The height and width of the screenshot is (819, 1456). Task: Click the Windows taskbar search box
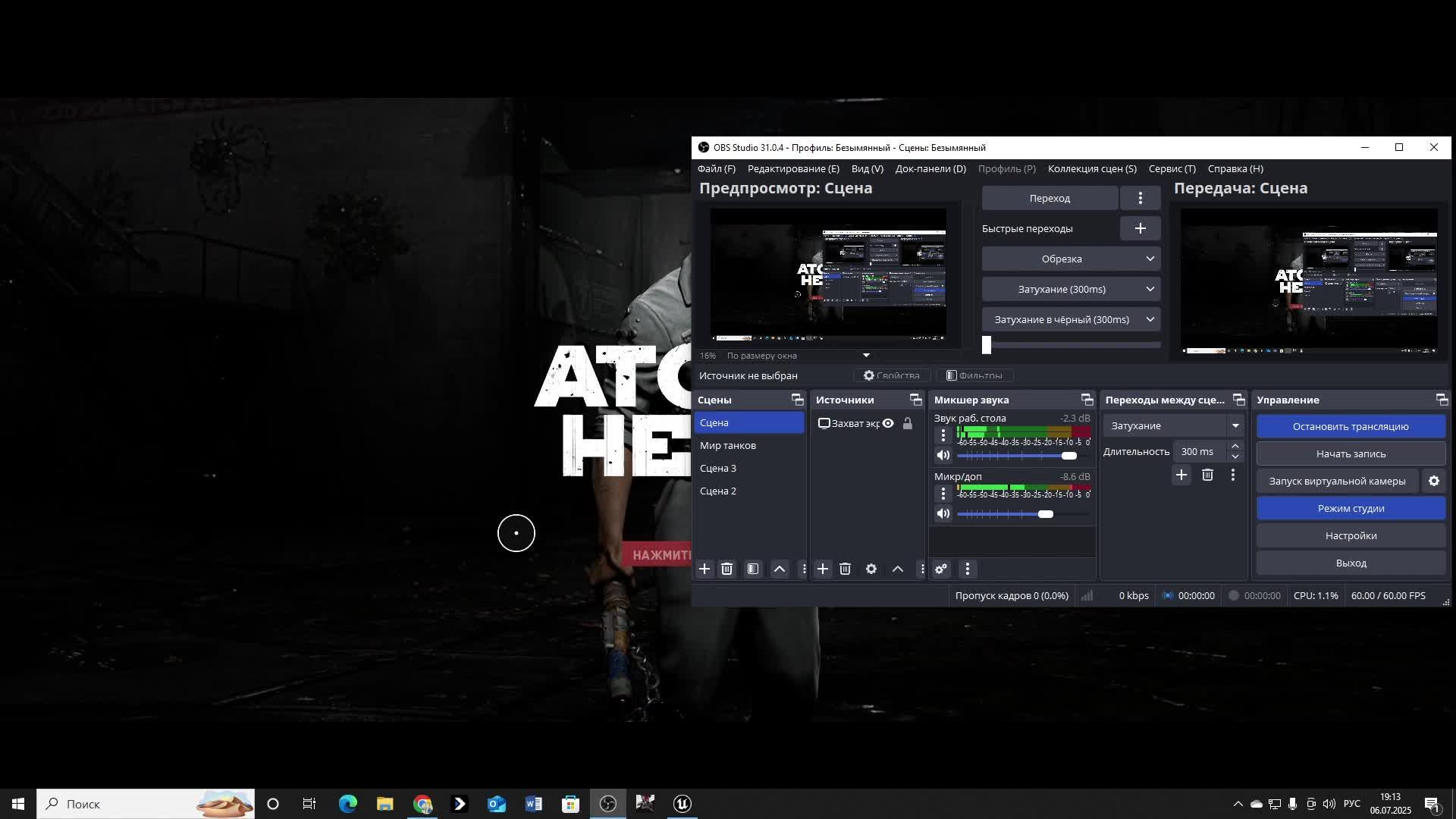point(146,804)
